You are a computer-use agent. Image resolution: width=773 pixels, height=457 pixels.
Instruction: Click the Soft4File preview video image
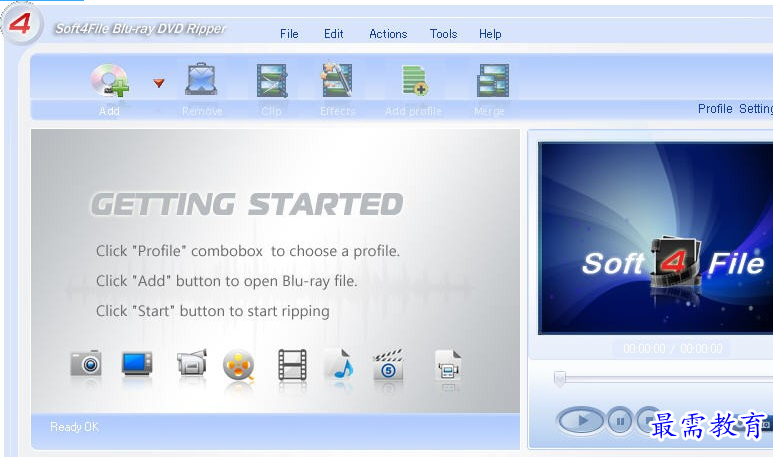656,238
